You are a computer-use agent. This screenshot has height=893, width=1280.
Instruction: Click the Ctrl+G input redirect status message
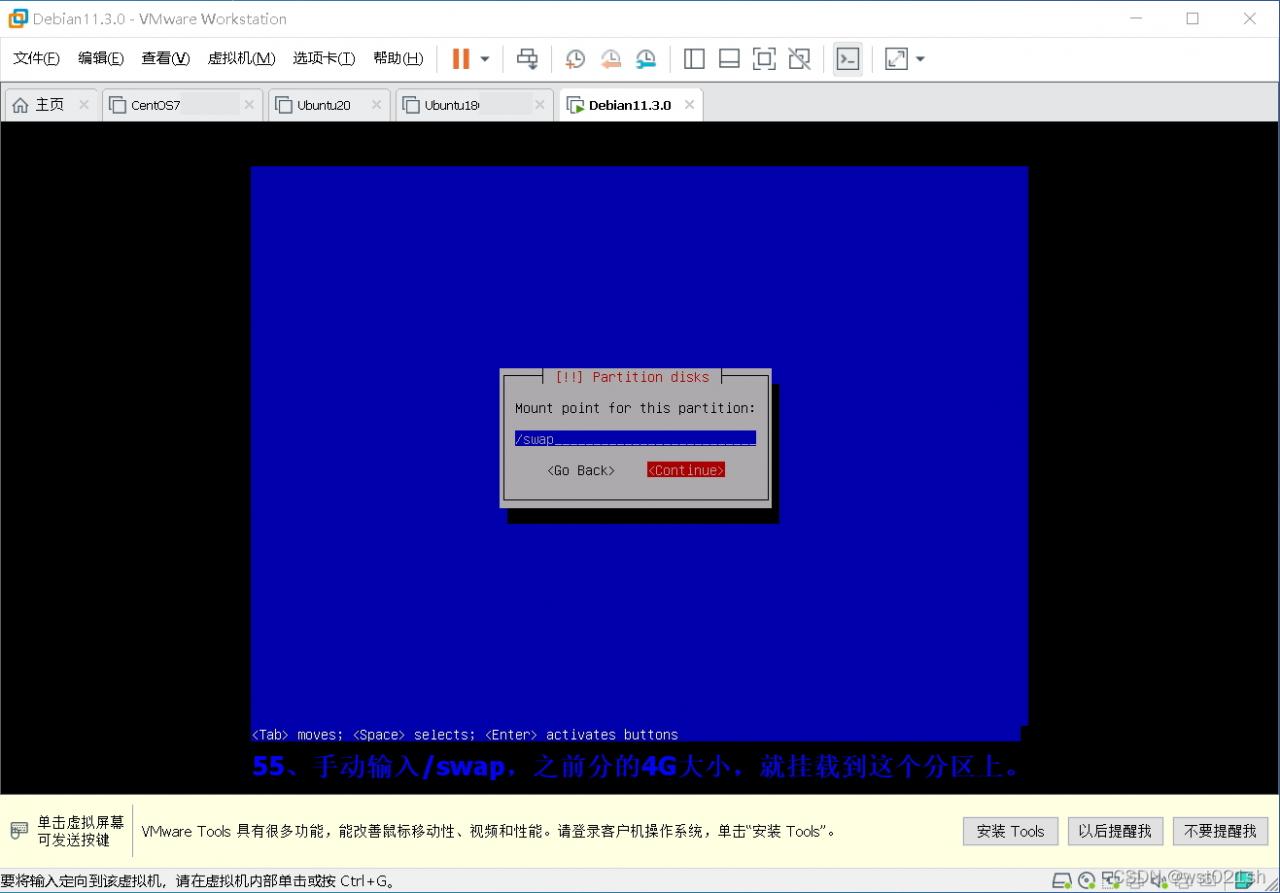tap(198, 881)
